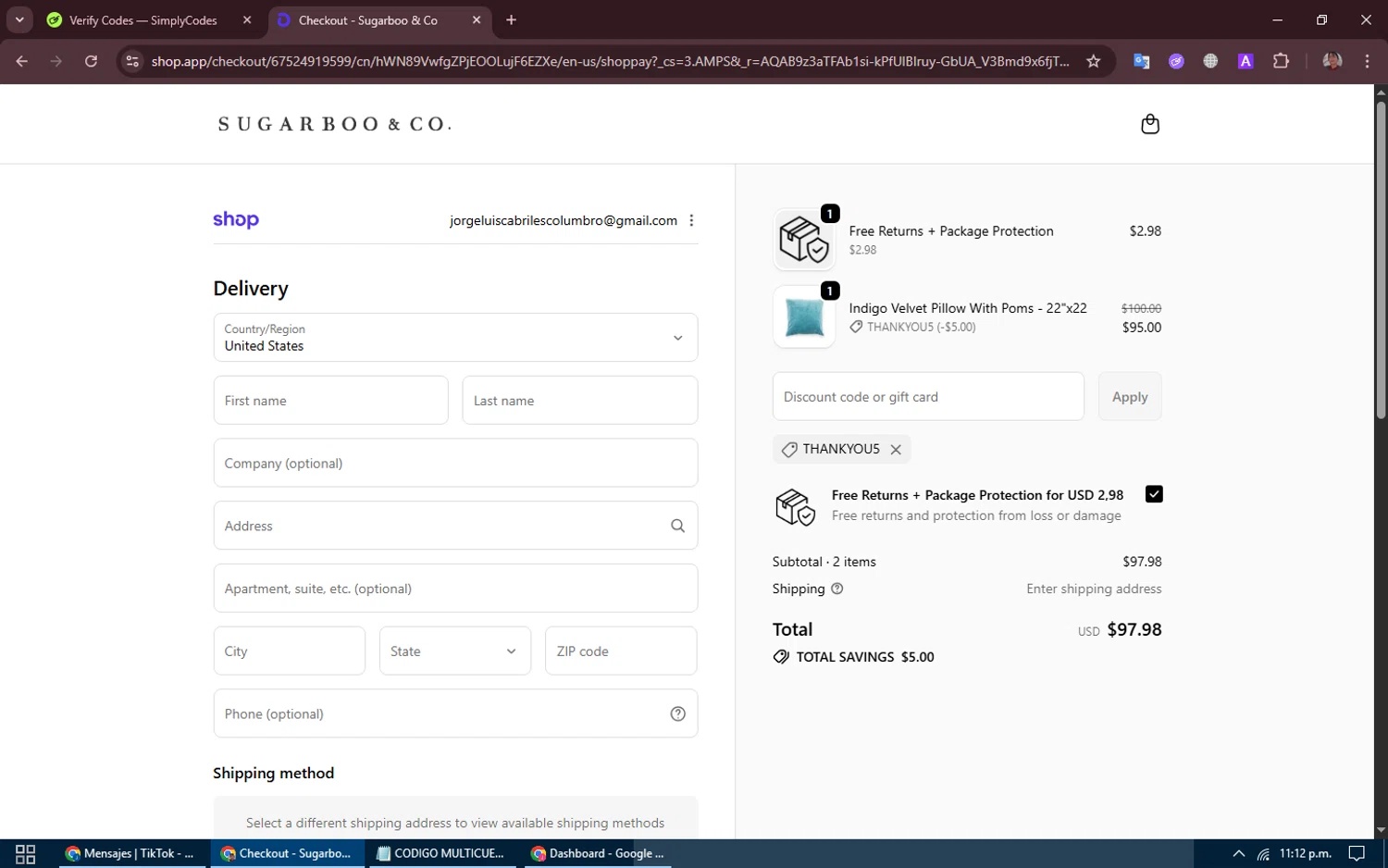Close the Verify Codes — SimplyCodes tab
1388x868 pixels.
click(x=247, y=19)
